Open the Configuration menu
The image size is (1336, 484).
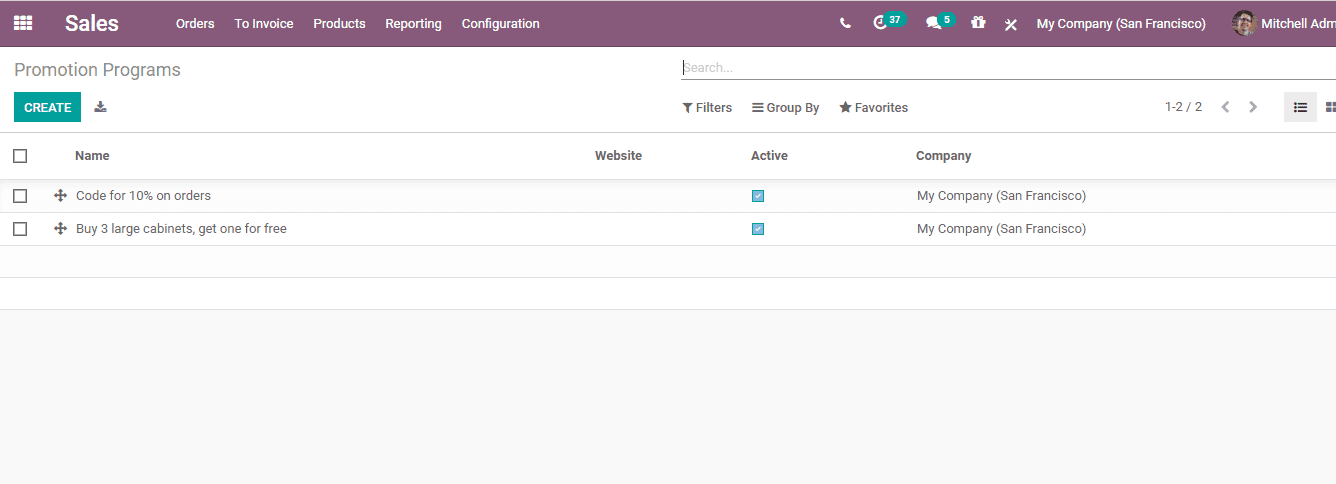[x=501, y=23]
